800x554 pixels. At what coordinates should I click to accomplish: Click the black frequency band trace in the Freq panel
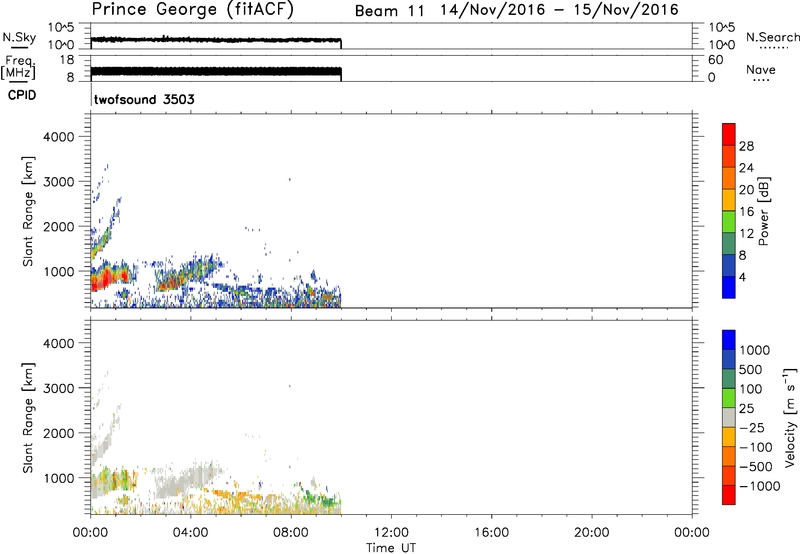tap(216, 71)
